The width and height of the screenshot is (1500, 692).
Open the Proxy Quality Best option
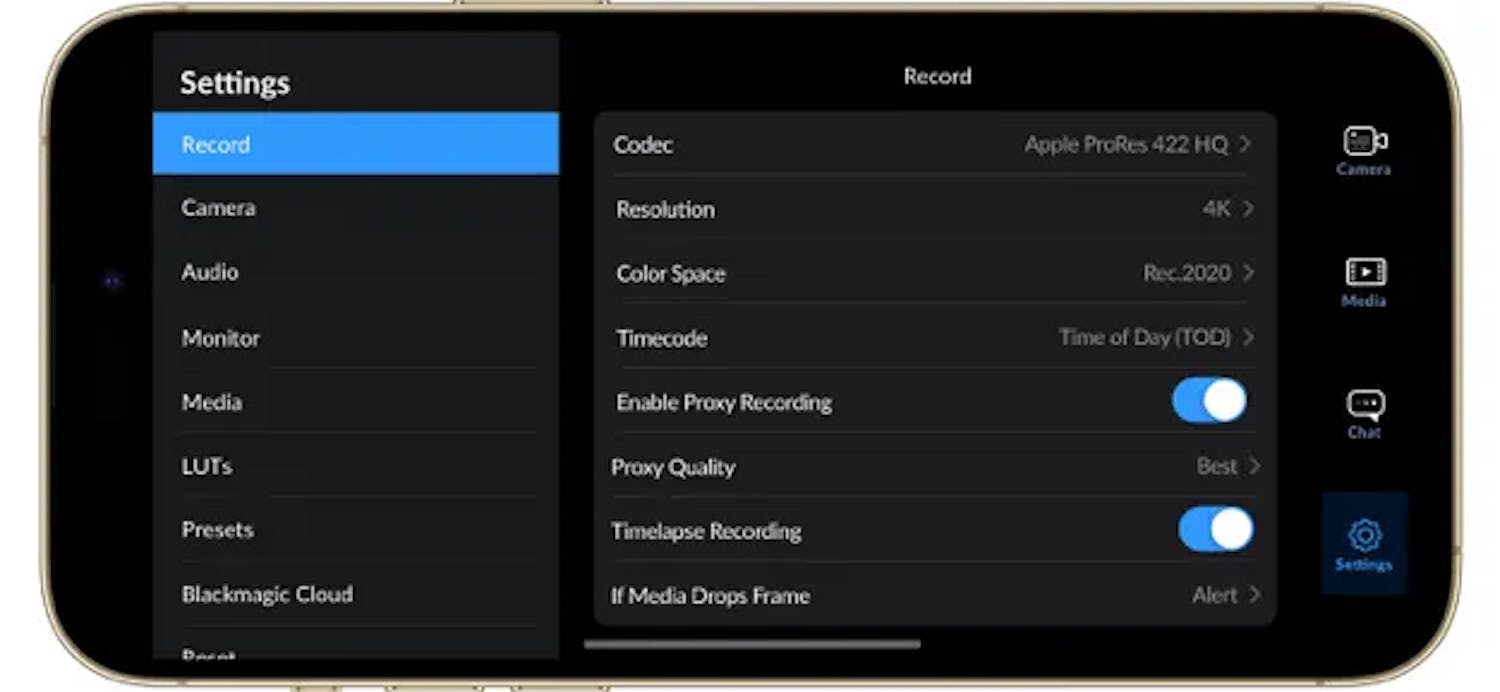pyautogui.click(x=935, y=466)
